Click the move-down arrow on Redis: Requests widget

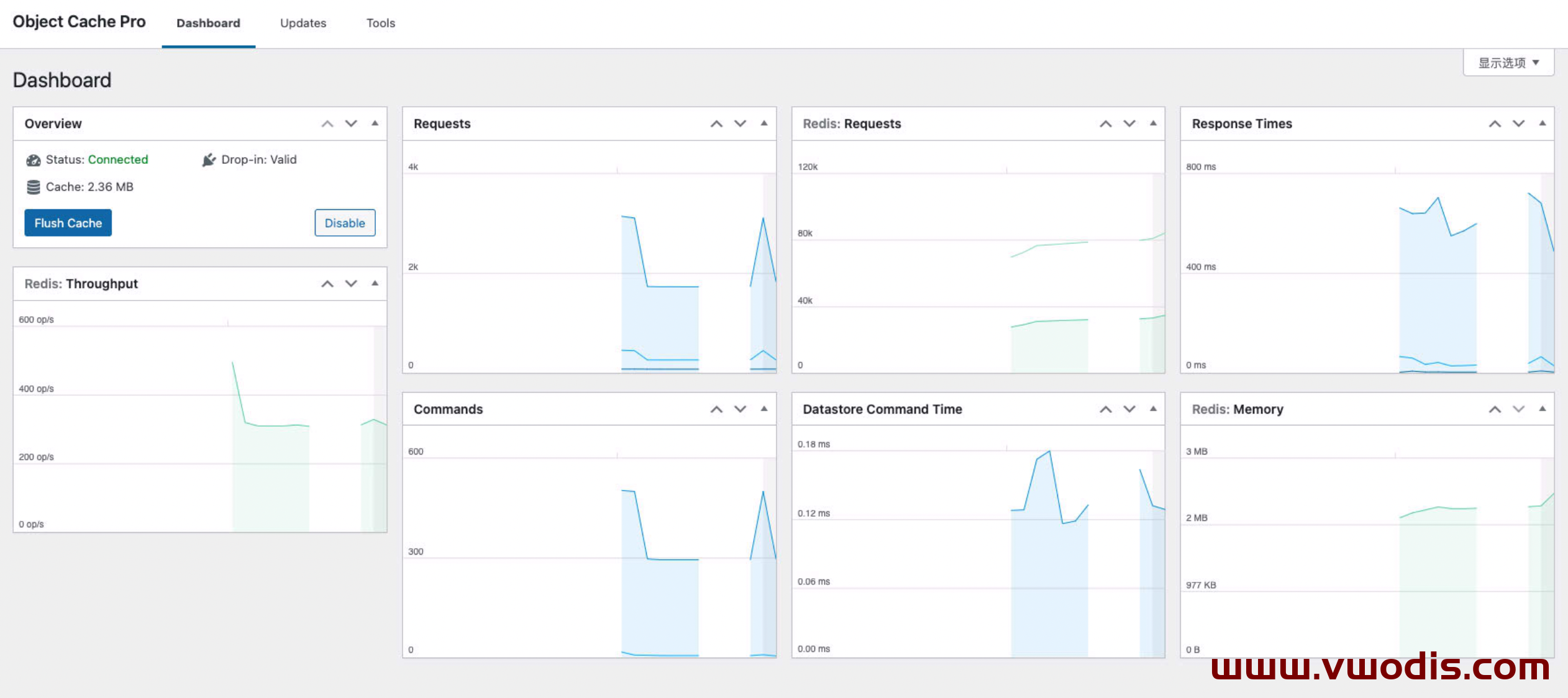point(1129,124)
